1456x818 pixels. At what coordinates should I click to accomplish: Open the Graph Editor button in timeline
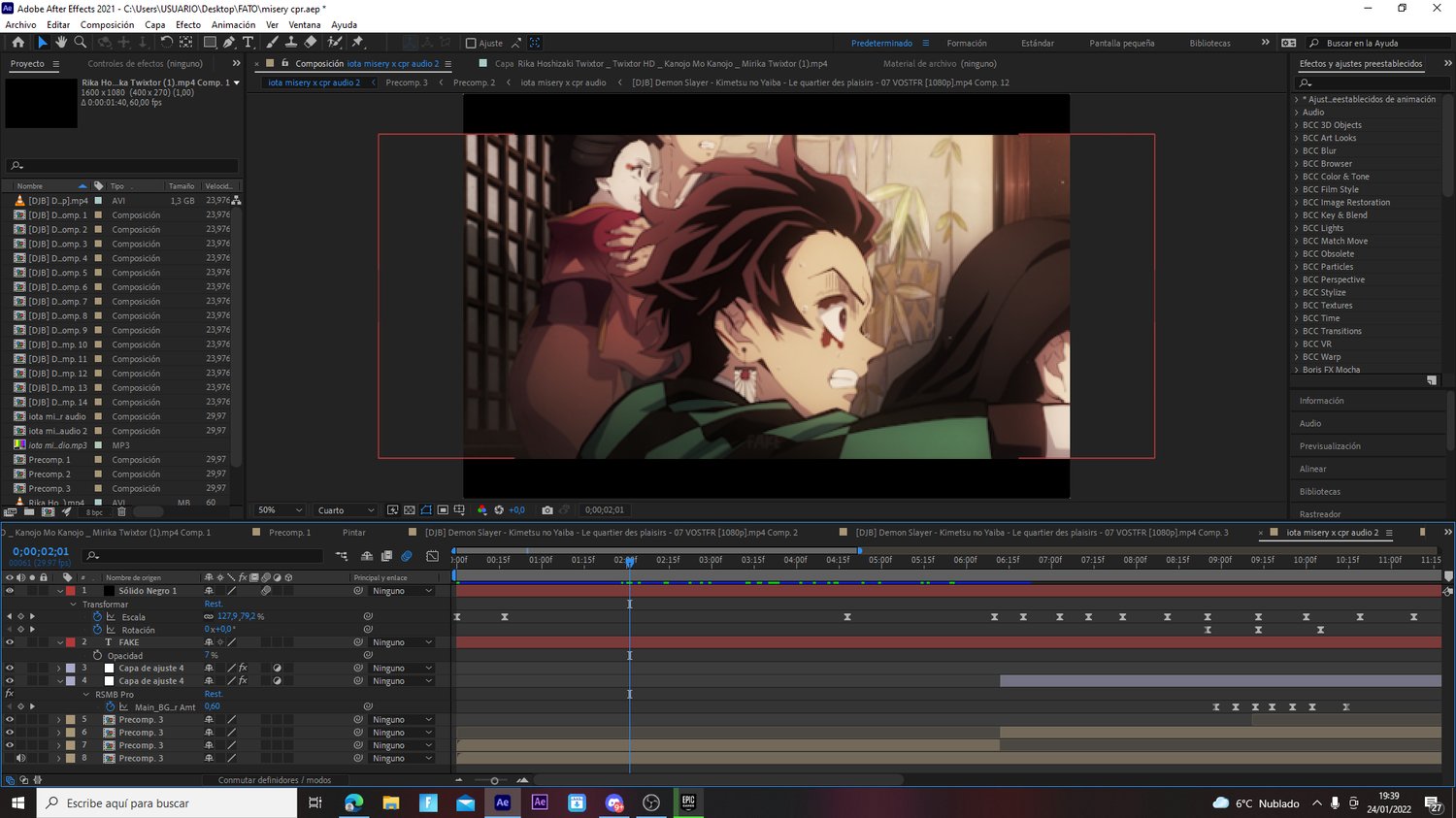(433, 556)
